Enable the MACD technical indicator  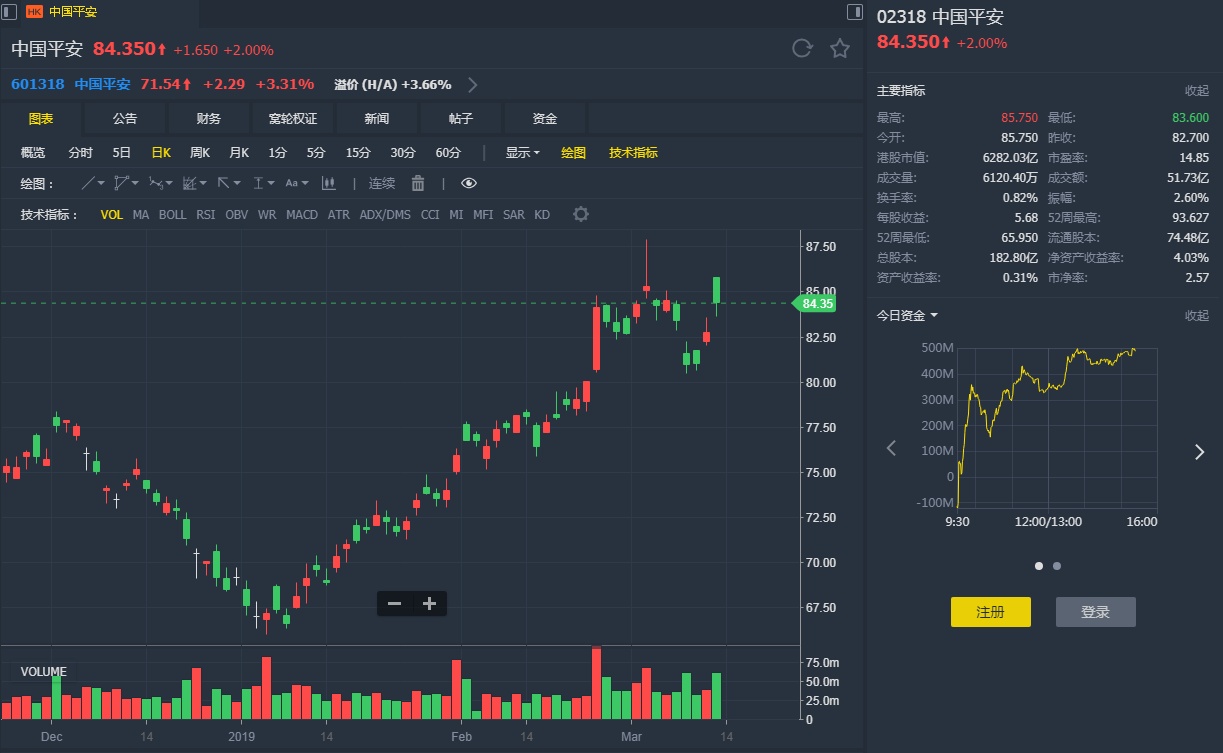tap(301, 214)
